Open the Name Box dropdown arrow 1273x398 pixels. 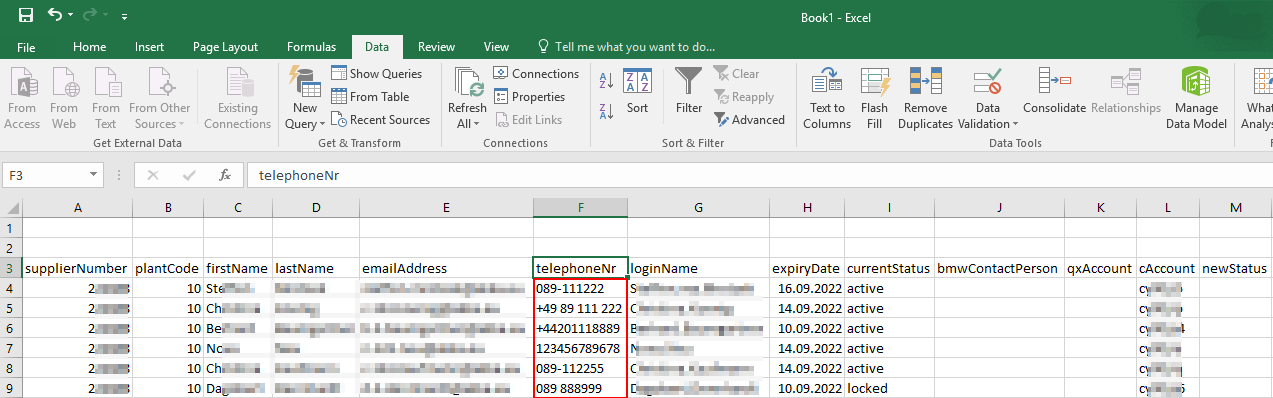click(x=94, y=175)
